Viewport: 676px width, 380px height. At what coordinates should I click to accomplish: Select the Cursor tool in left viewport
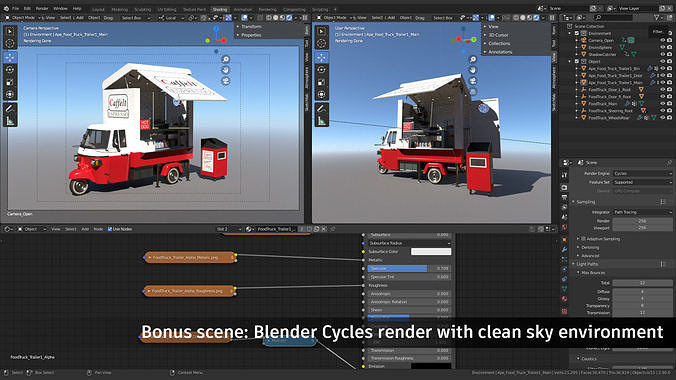[x=10, y=43]
